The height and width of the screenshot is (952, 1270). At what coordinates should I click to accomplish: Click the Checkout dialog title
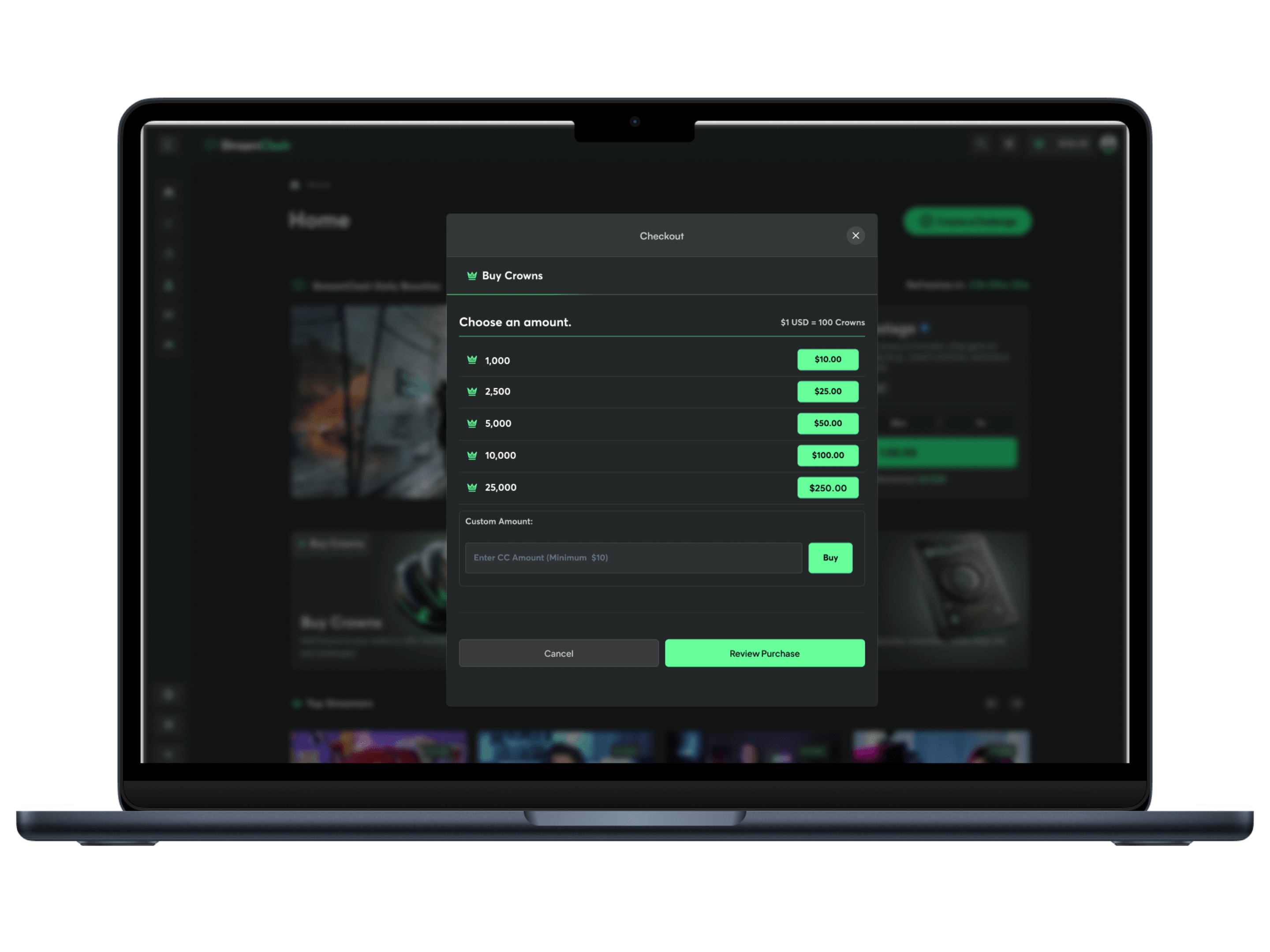pos(661,236)
